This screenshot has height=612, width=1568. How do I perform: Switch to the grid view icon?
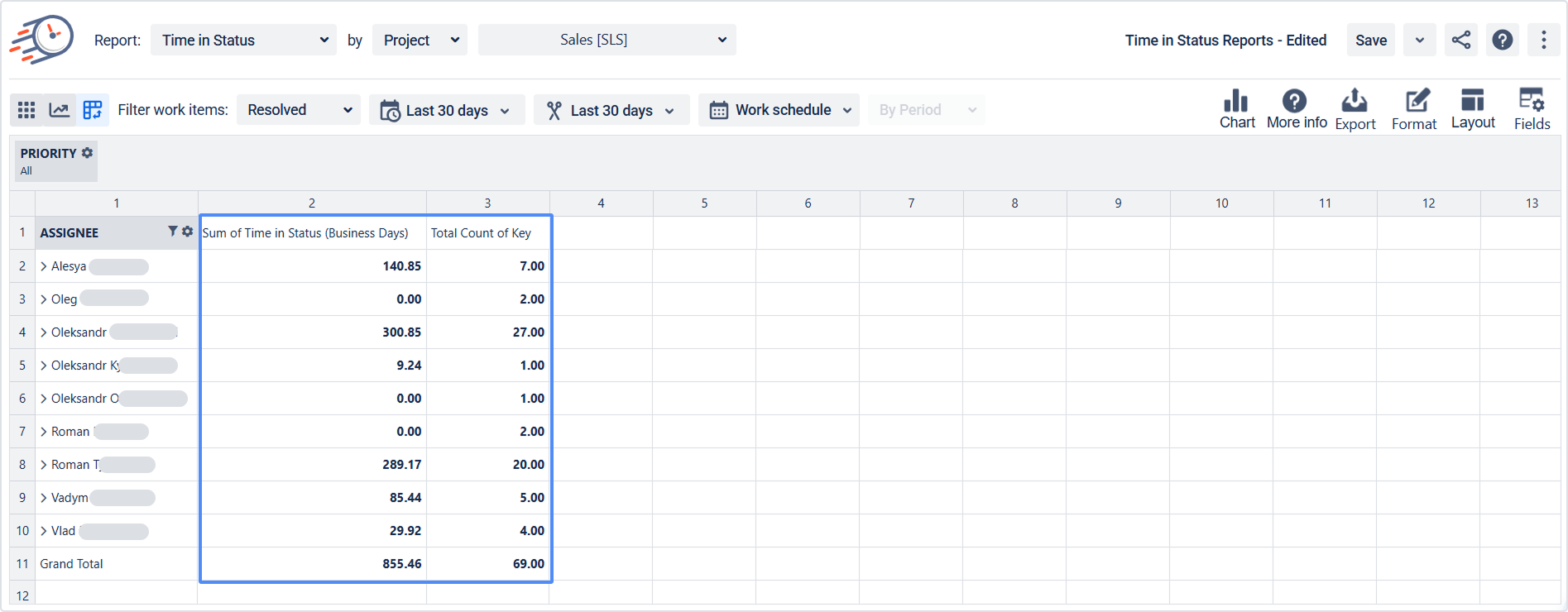pos(26,110)
